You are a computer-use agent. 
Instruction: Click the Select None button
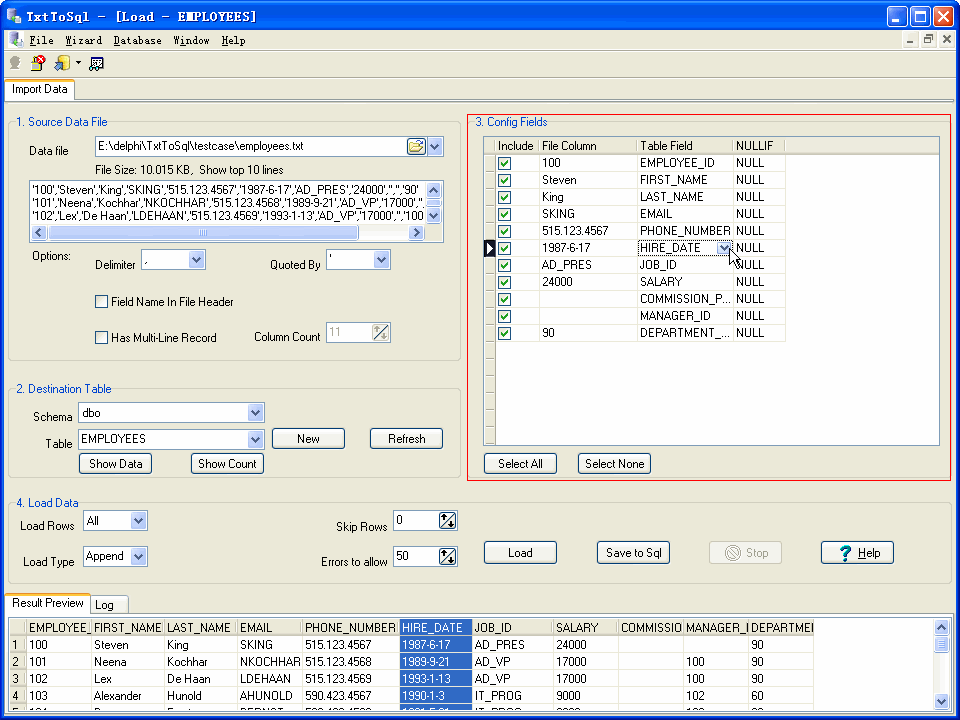pyautogui.click(x=615, y=463)
